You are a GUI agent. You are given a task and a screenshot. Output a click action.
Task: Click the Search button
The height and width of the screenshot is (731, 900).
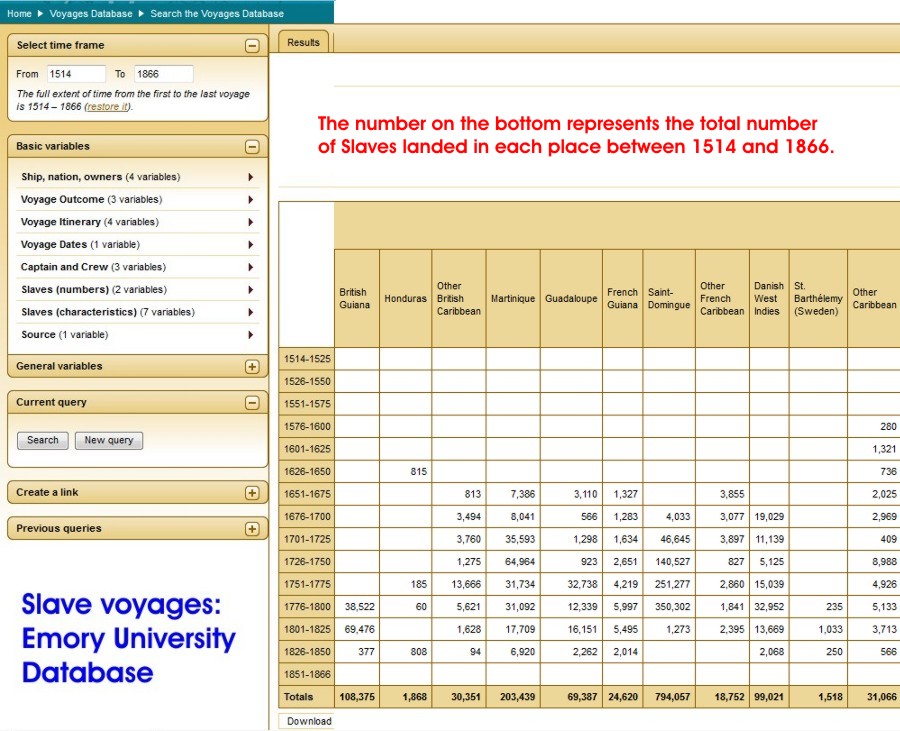pyautogui.click(x=43, y=440)
